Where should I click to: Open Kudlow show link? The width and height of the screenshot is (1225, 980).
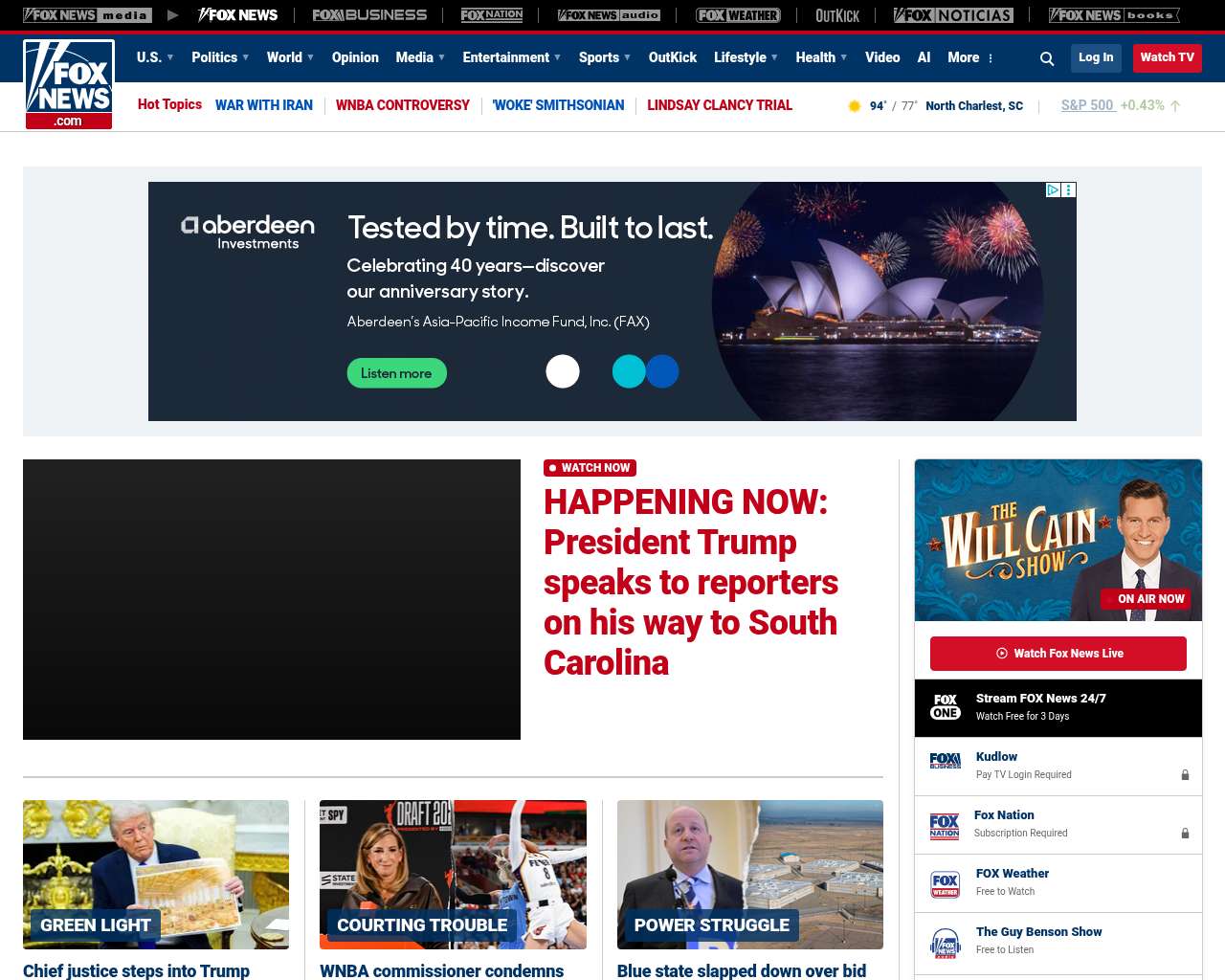996,757
